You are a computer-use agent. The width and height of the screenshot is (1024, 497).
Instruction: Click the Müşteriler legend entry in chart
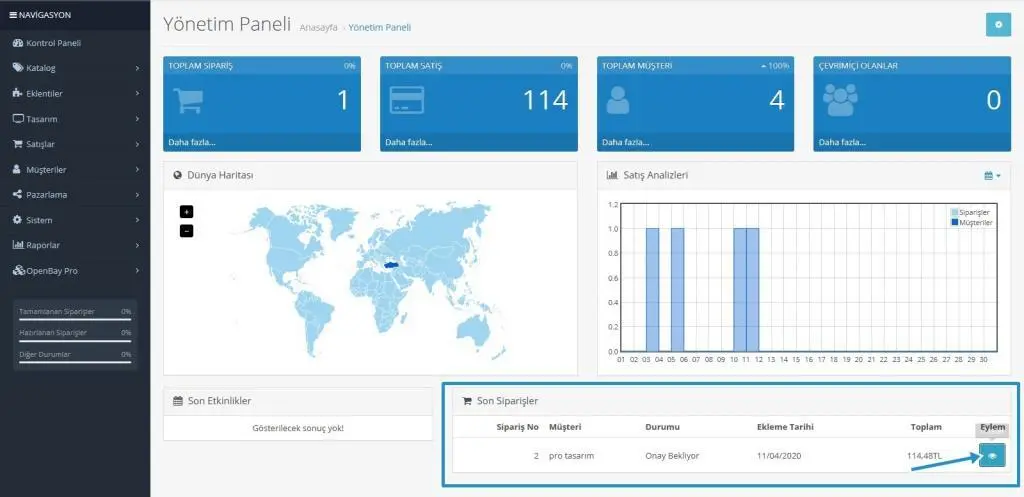(972, 223)
